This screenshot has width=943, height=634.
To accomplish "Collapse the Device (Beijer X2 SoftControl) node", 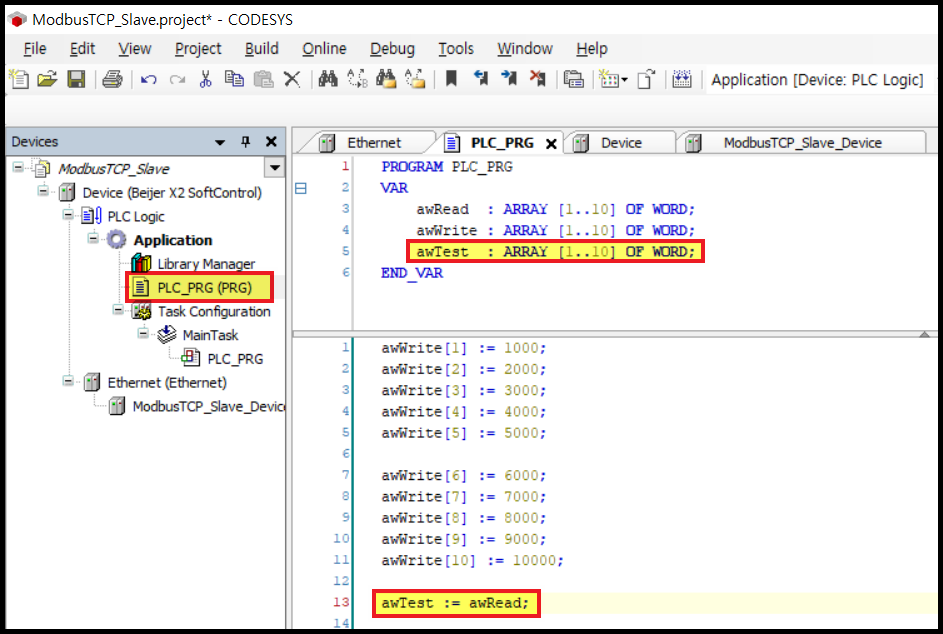I will tap(43, 191).
